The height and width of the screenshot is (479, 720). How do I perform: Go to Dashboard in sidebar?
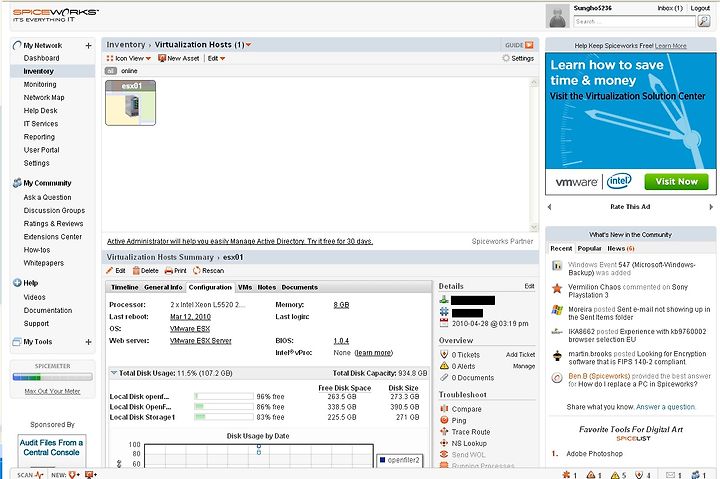(x=41, y=58)
